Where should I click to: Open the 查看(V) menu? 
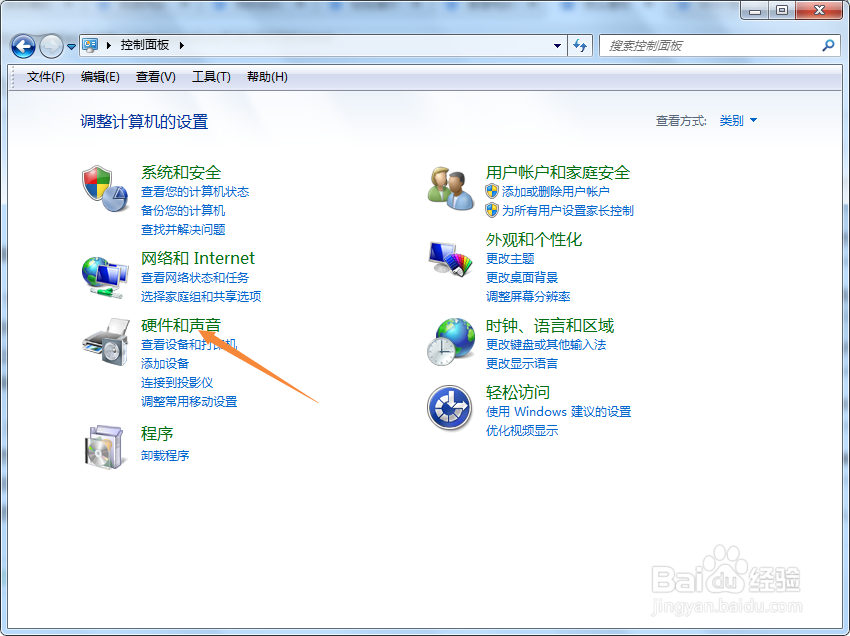coord(154,77)
